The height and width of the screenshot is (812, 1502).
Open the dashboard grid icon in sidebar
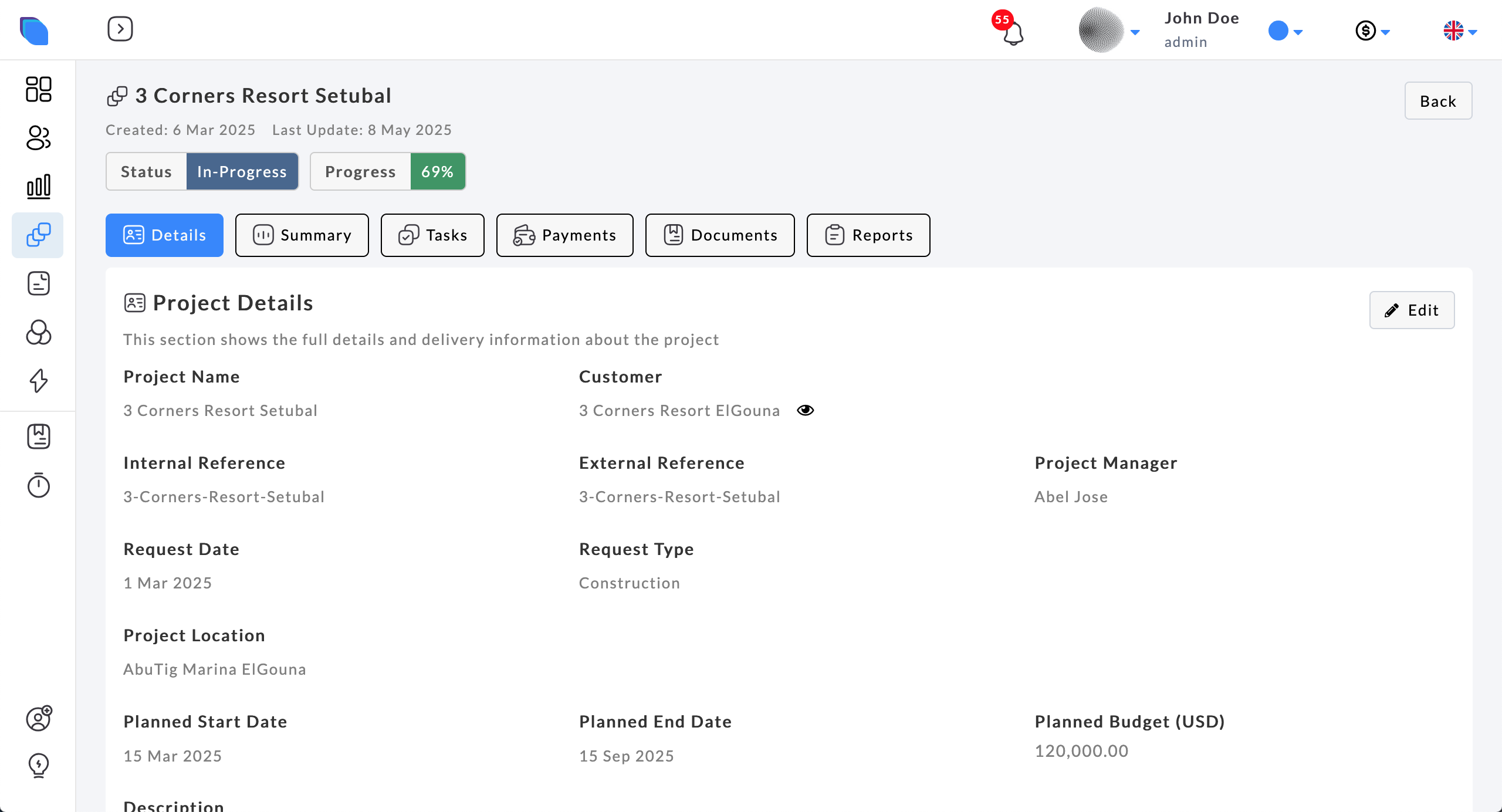click(x=39, y=89)
